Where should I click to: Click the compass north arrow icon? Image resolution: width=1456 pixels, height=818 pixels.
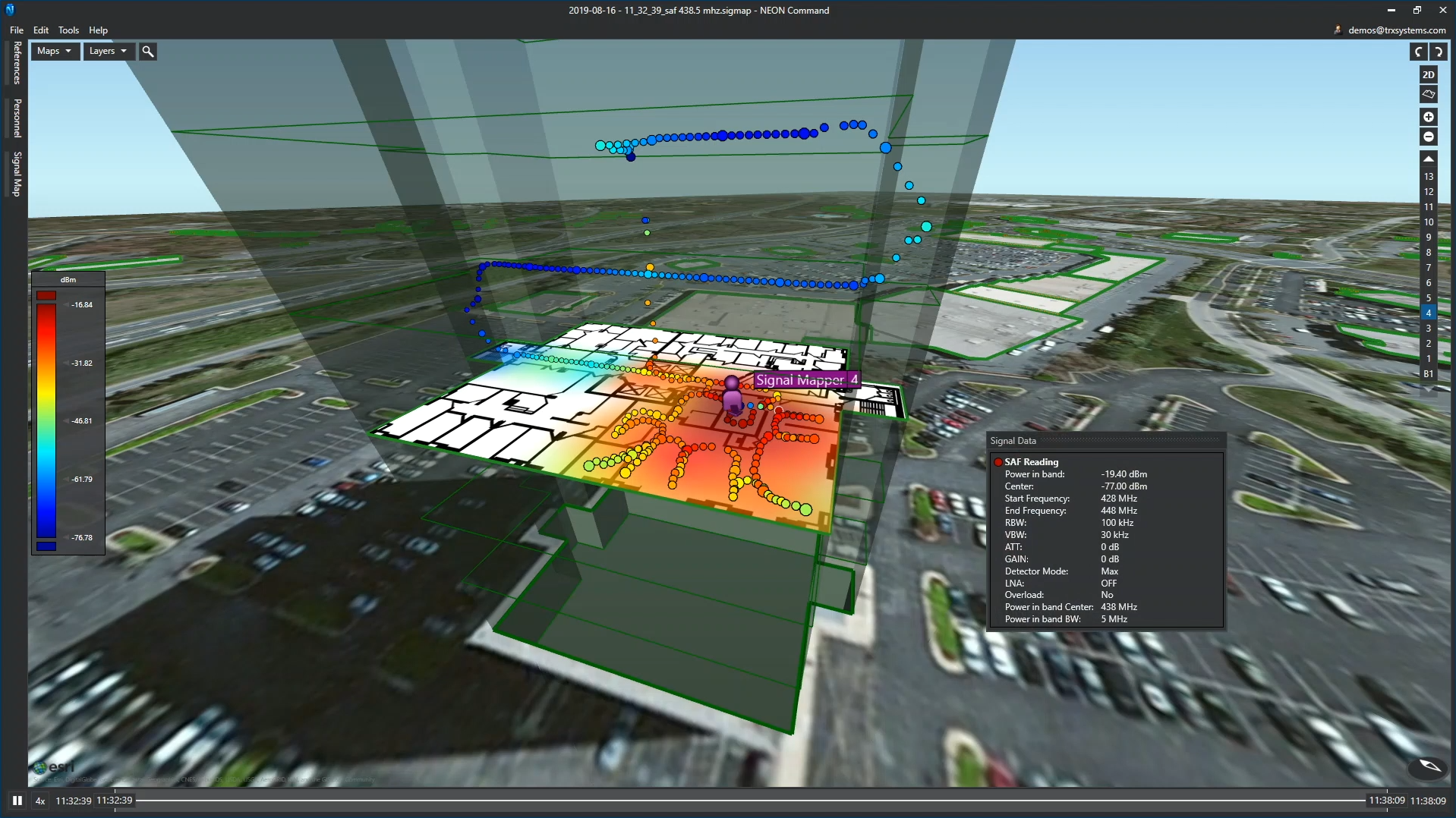(1429, 766)
